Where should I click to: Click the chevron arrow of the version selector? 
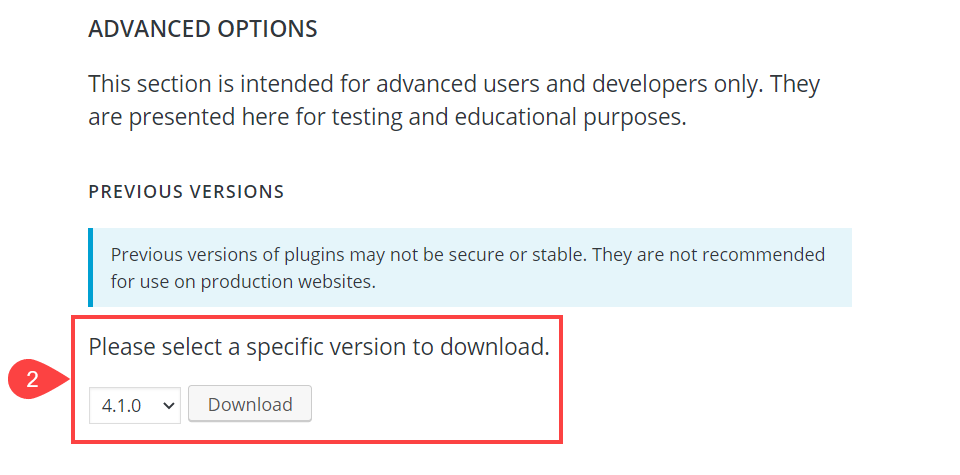(x=168, y=405)
